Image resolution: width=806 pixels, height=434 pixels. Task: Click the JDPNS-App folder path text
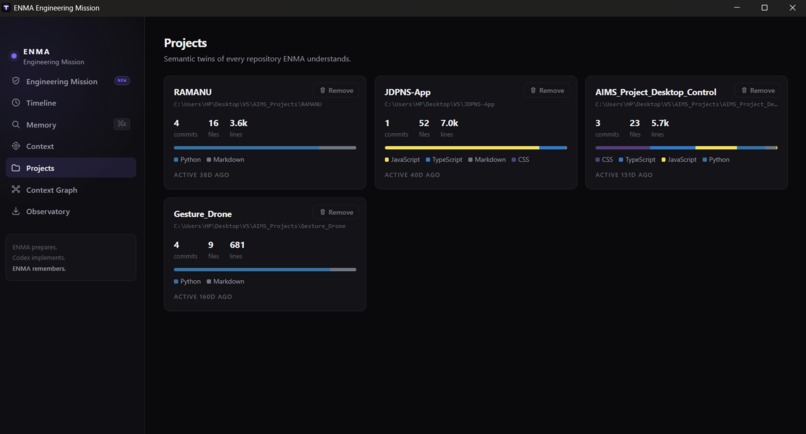[x=439, y=104]
